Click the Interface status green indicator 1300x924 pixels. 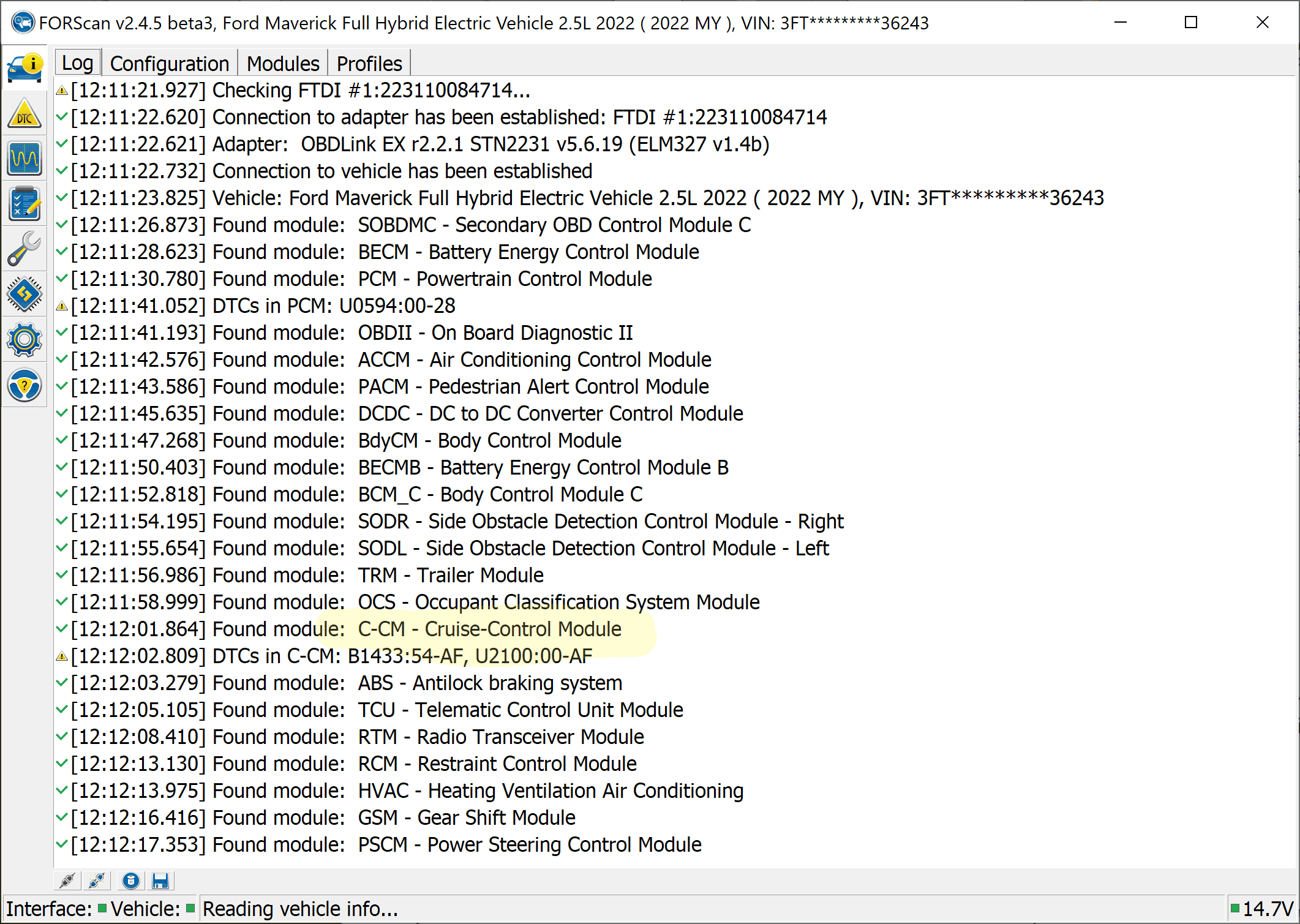(x=102, y=909)
